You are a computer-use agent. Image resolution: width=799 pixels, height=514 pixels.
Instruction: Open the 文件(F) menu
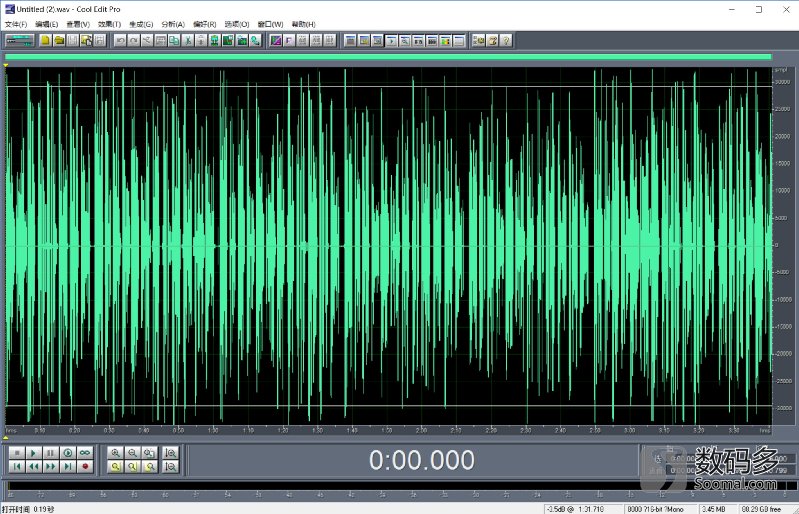tap(16, 23)
